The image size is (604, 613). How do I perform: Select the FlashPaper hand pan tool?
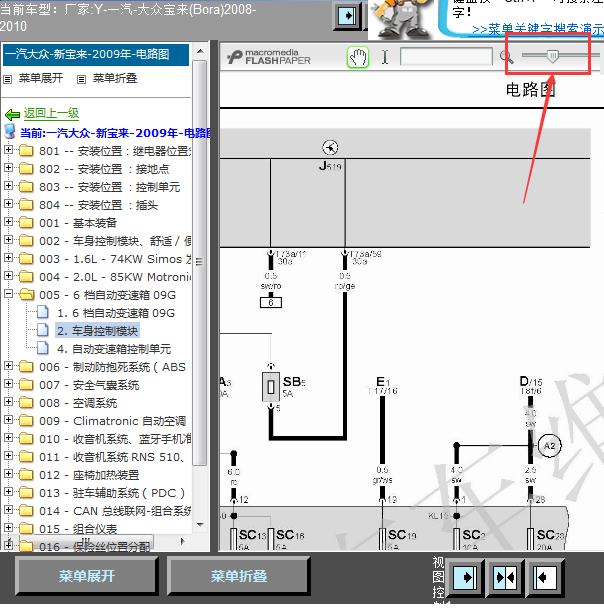coord(358,57)
